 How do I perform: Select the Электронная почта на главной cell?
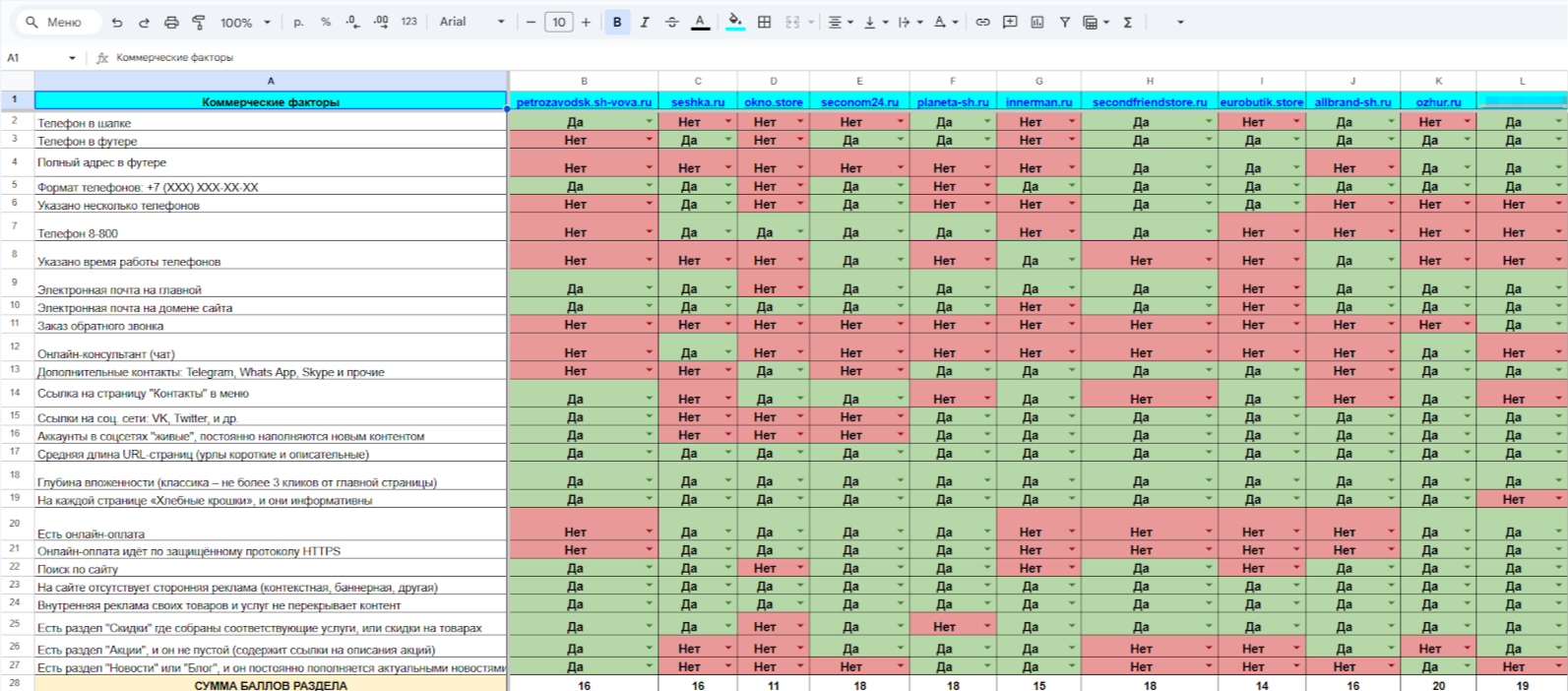pyautogui.click(x=271, y=283)
